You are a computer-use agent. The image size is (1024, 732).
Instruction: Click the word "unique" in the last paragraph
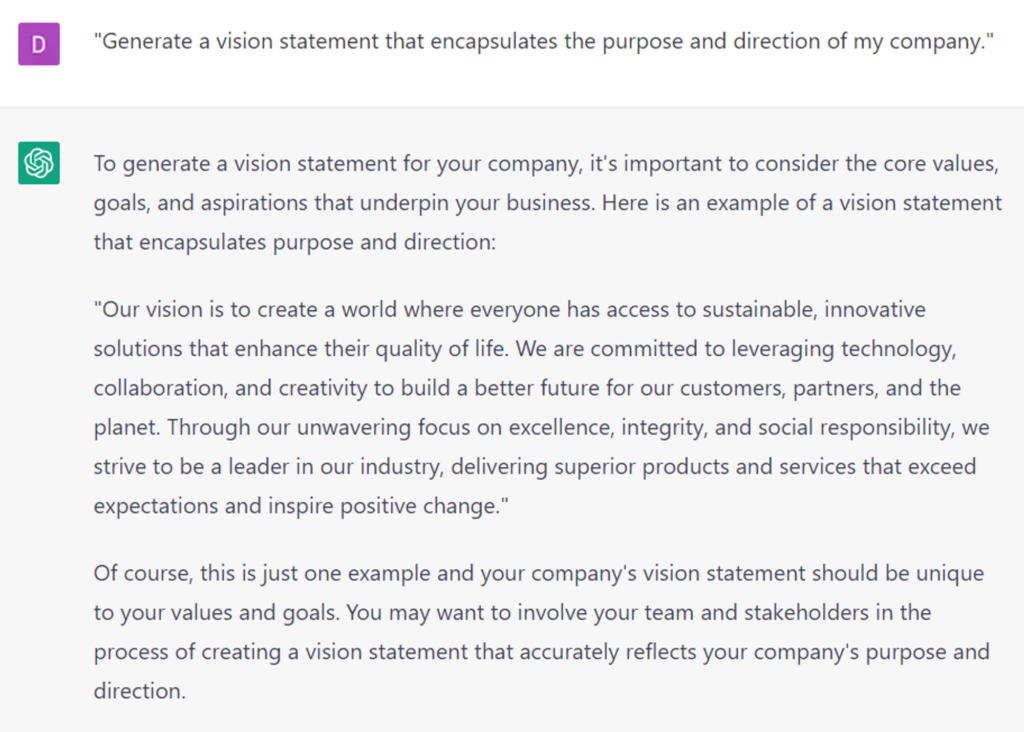pos(948,573)
